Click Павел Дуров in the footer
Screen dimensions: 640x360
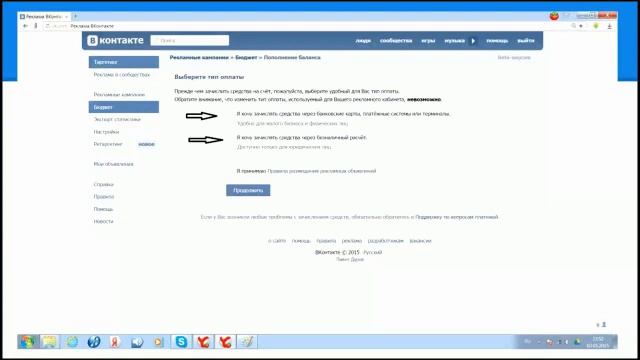tap(350, 260)
